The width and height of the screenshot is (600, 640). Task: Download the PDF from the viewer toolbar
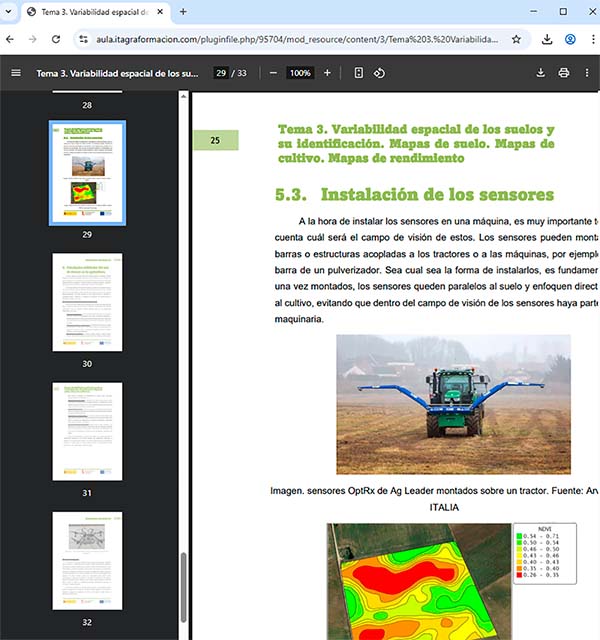tap(541, 73)
